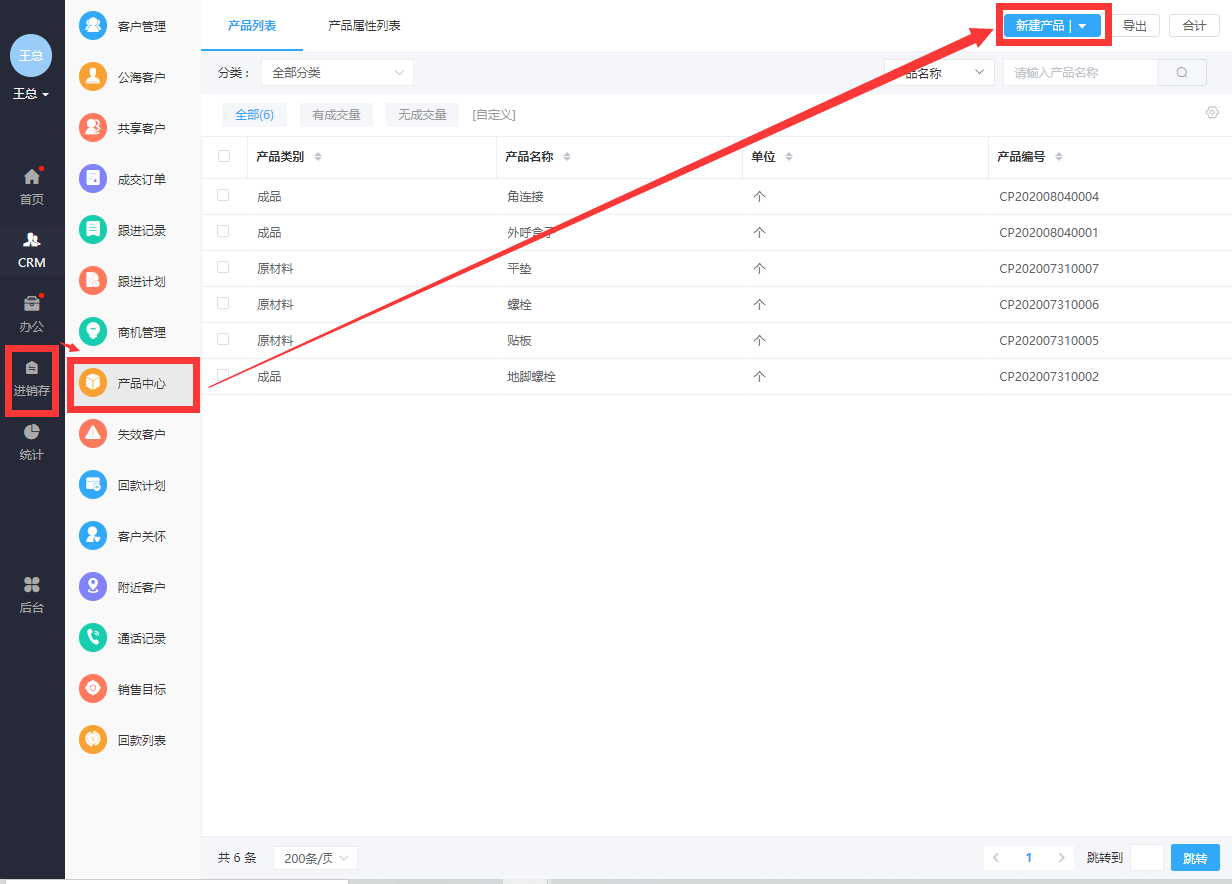Sort by 单位 column arrows
1232x884 pixels.
788,157
